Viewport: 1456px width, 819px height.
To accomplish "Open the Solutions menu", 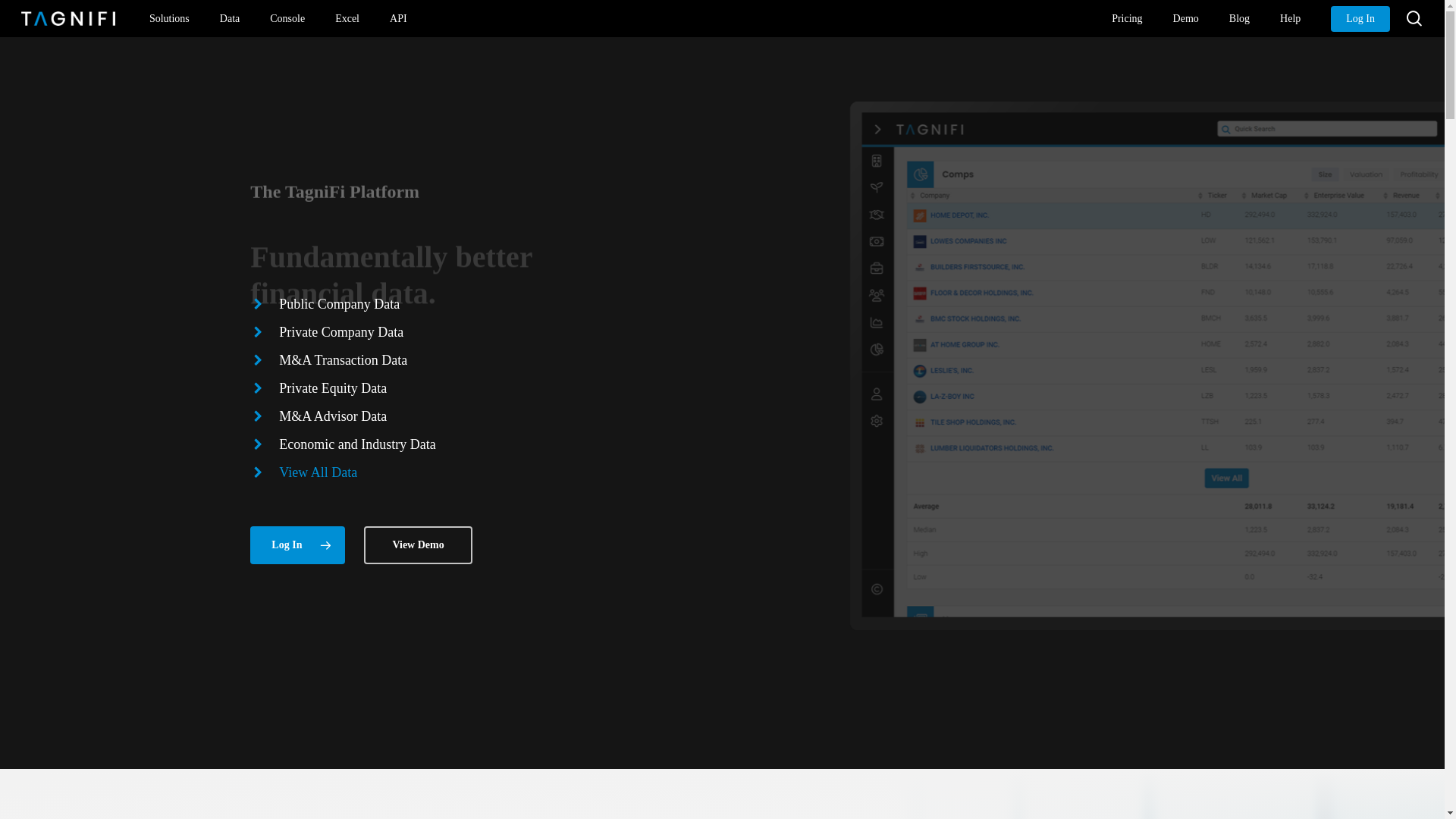I will tap(169, 18).
